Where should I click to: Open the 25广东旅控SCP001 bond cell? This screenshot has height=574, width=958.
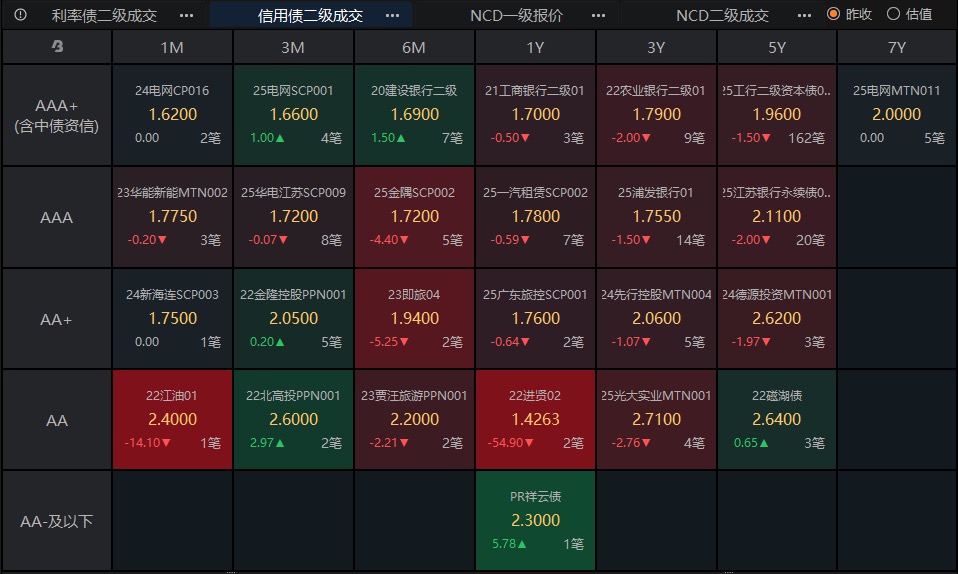535,318
